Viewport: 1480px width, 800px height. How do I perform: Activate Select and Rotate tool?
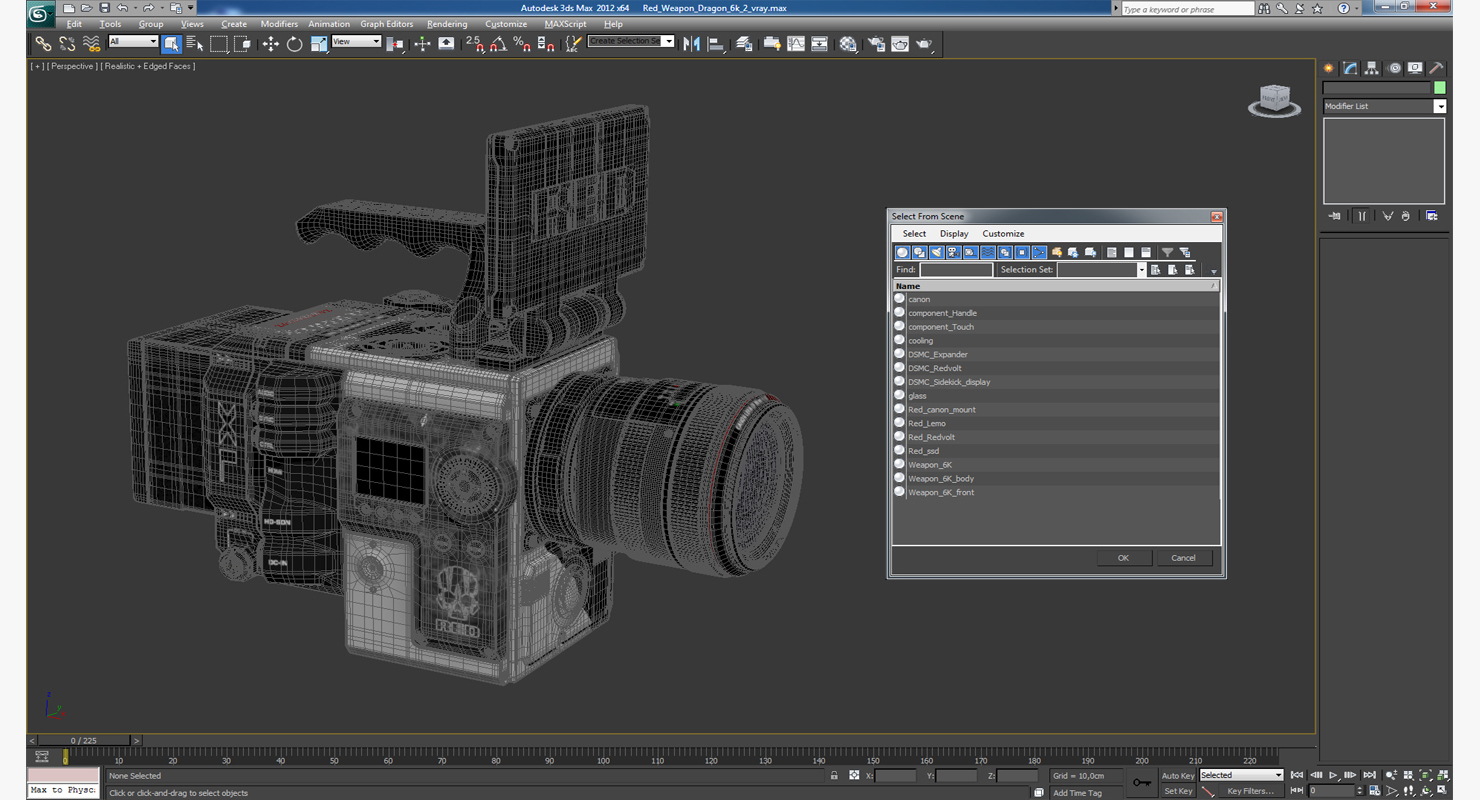coord(295,44)
